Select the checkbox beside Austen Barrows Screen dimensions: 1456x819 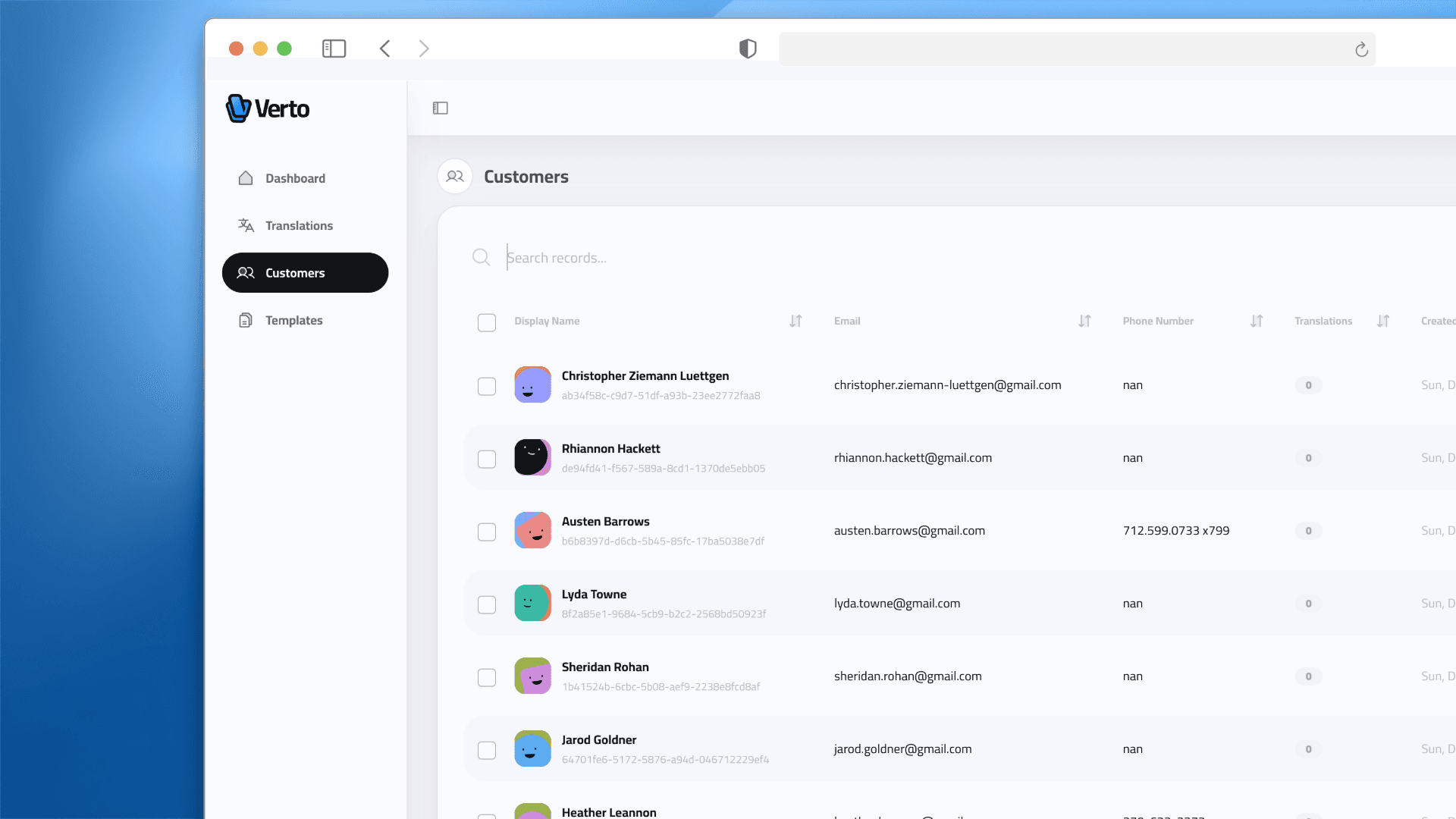click(487, 532)
